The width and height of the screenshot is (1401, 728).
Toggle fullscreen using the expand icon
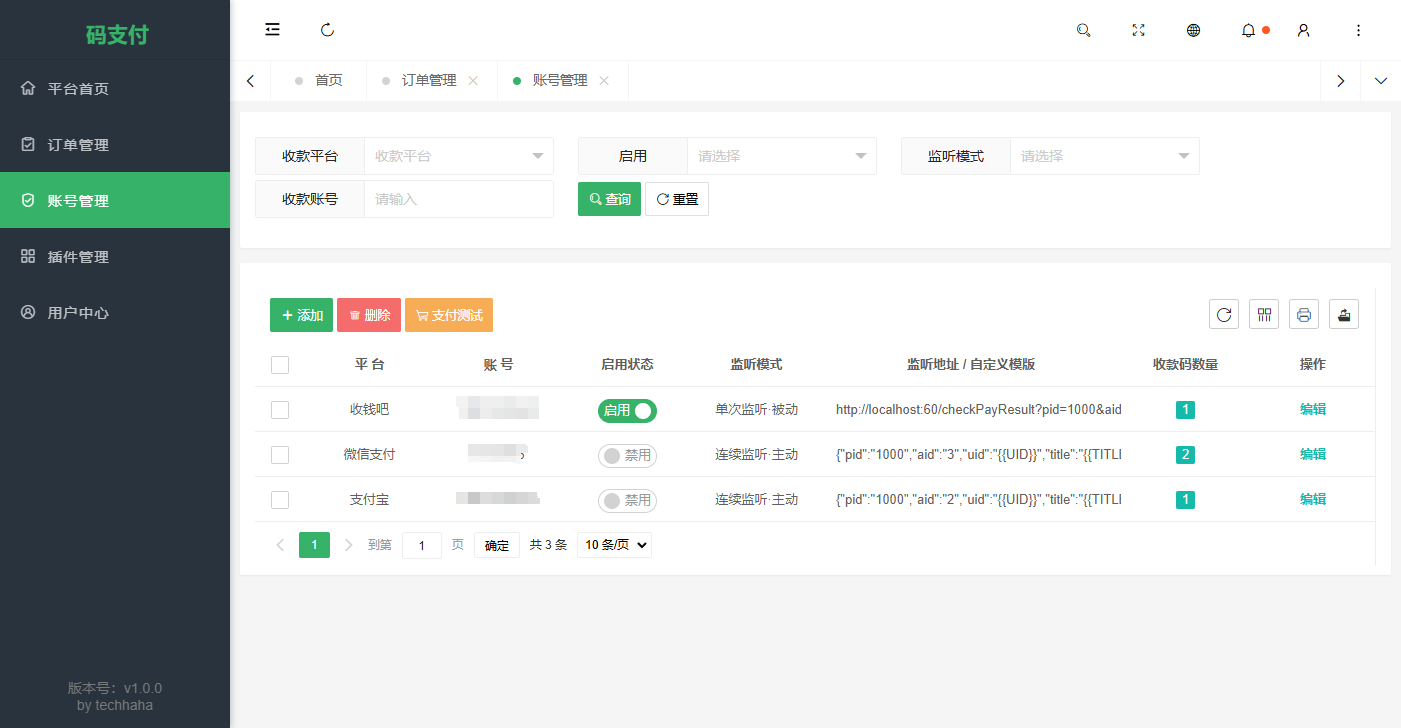click(1138, 30)
